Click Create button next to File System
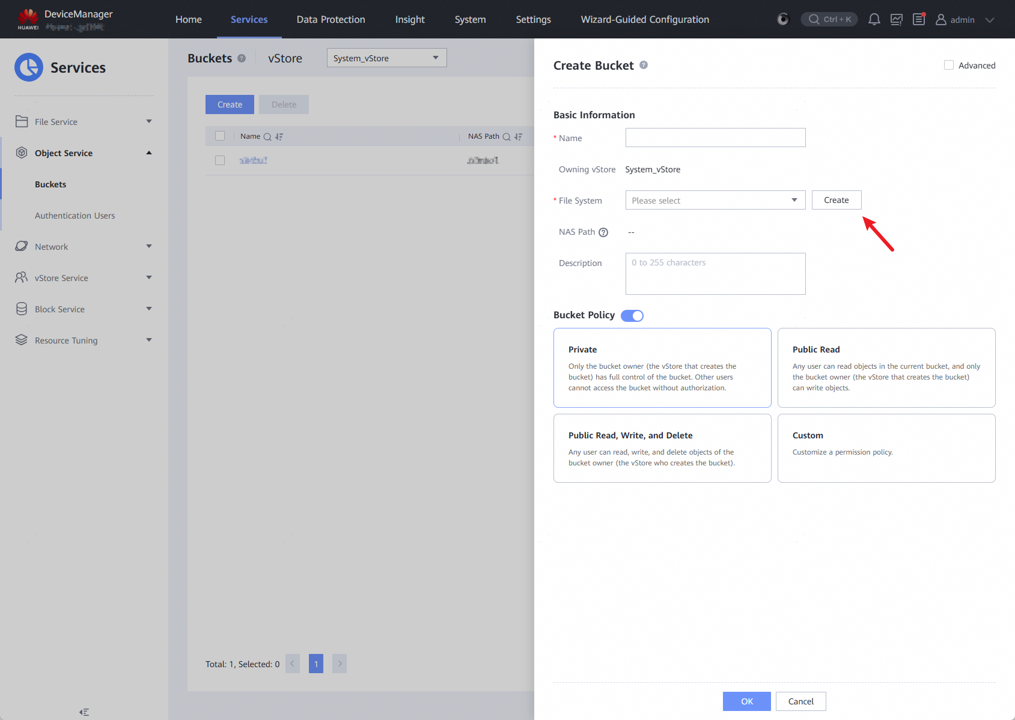 pos(836,200)
